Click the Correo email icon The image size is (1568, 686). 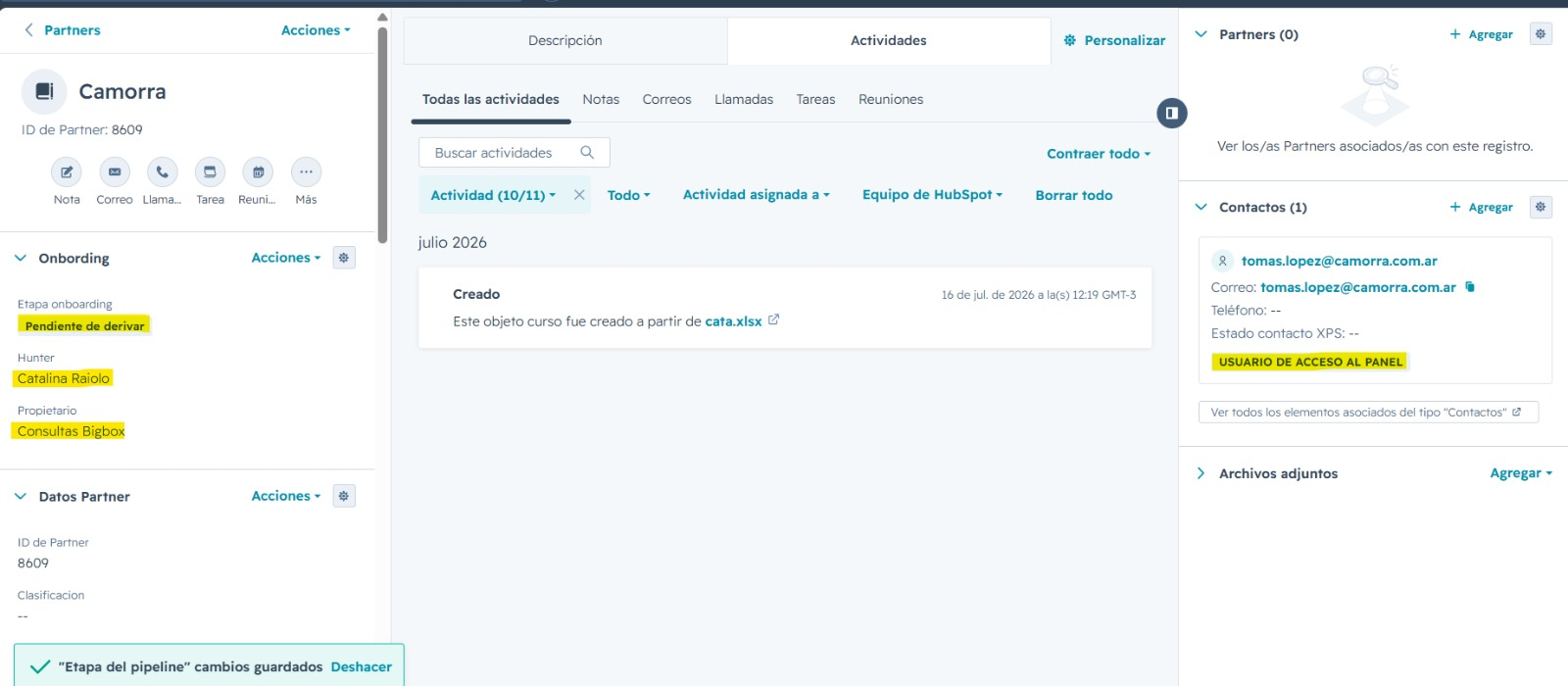[115, 171]
